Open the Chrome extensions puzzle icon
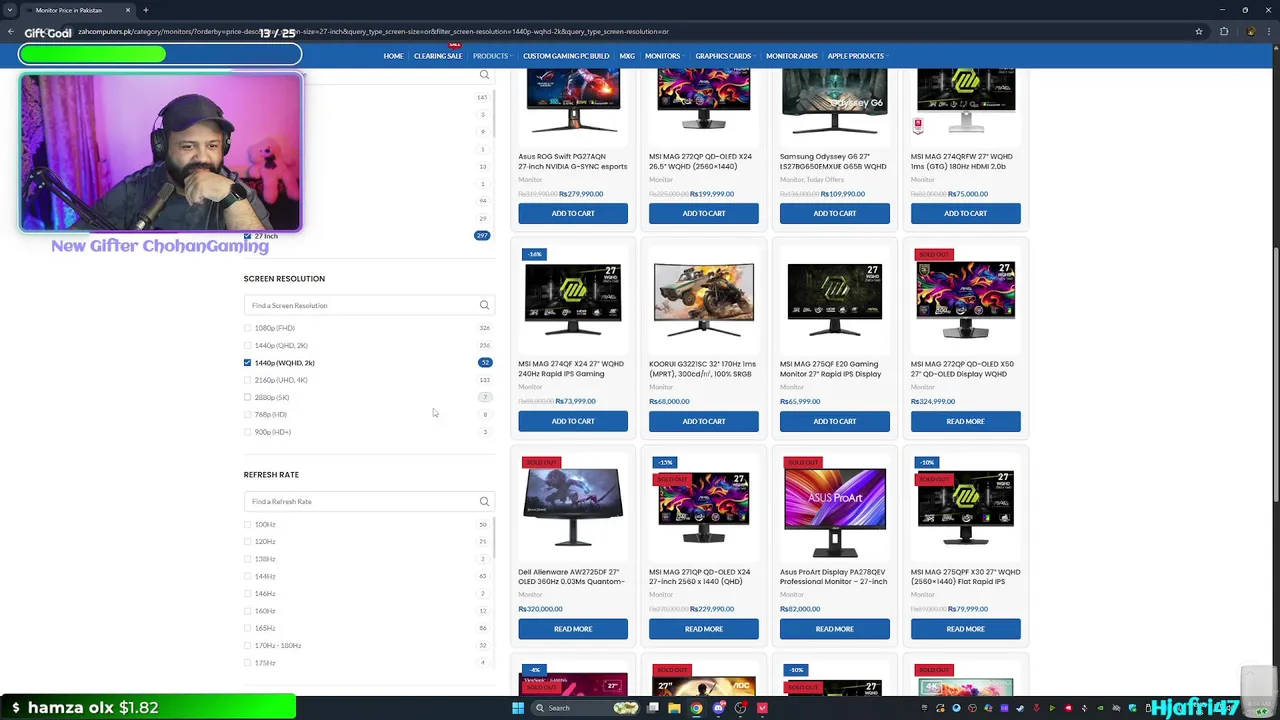This screenshot has height=720, width=1280. [x=1224, y=31]
